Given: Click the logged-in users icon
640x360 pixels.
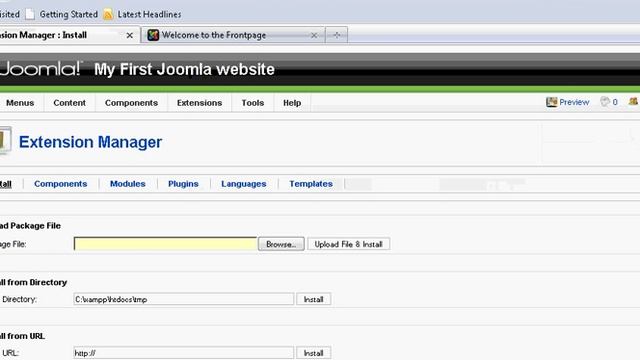Looking at the screenshot, I should (x=634, y=101).
